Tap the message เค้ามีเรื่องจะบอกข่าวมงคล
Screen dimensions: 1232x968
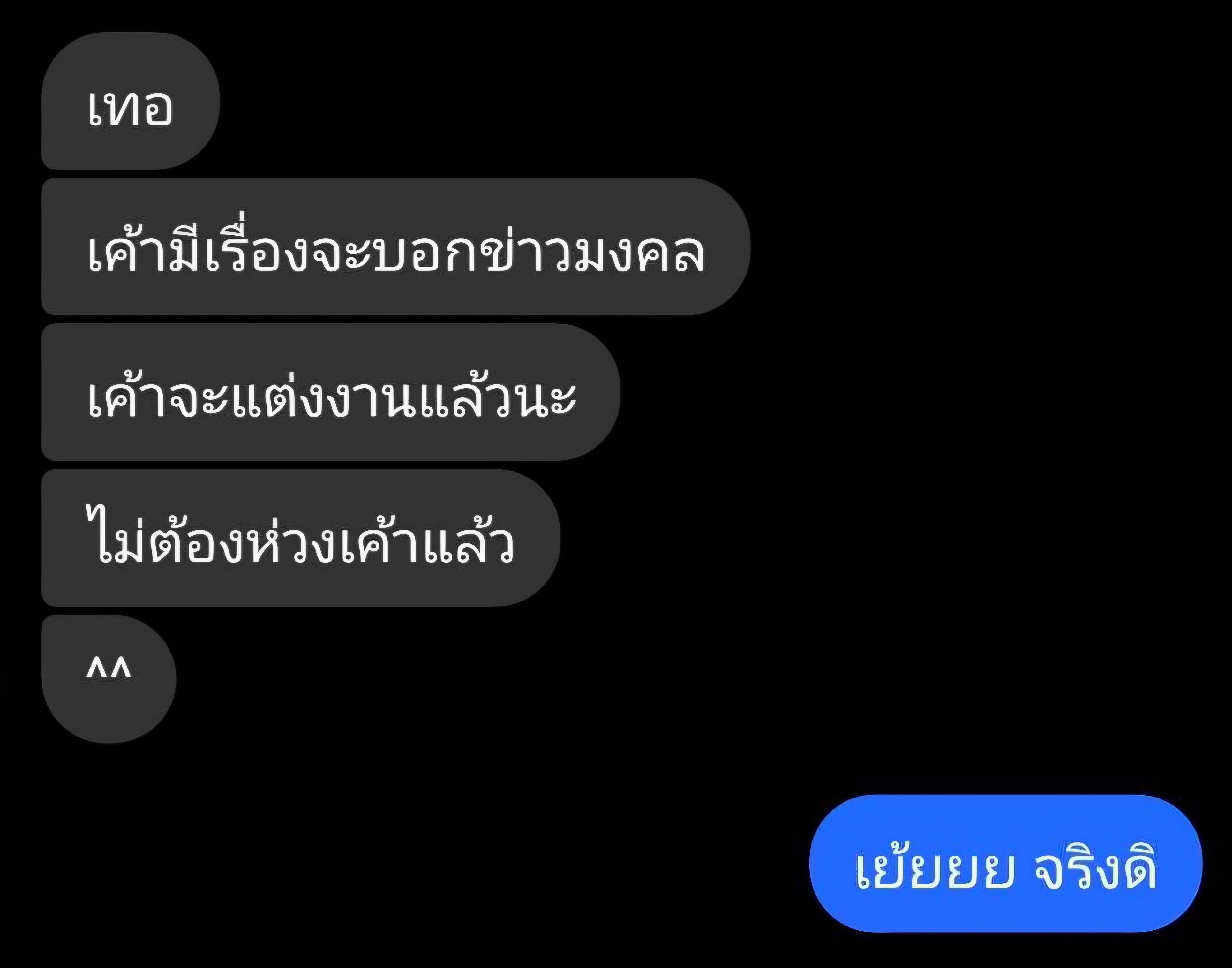pyautogui.click(x=395, y=246)
